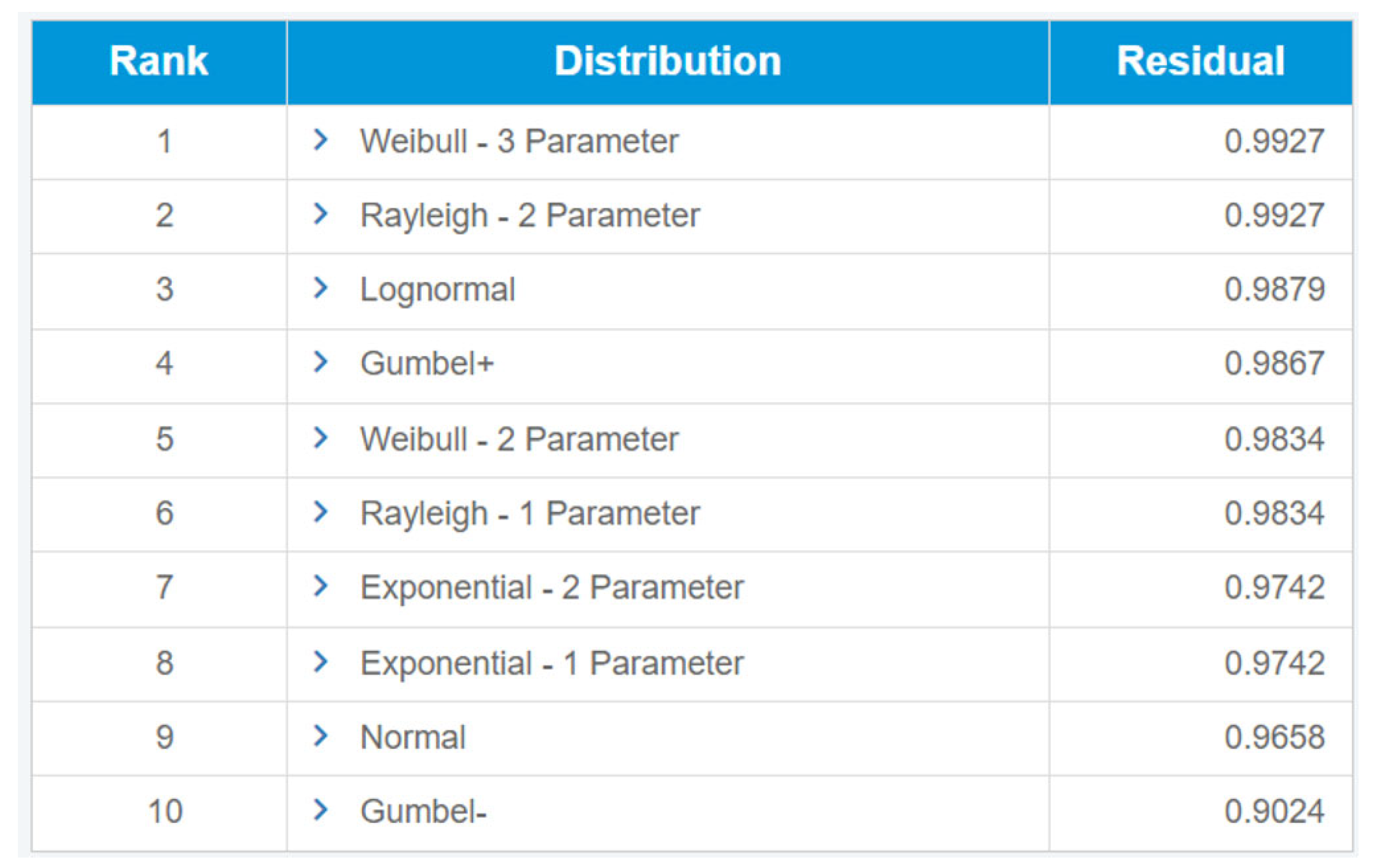This screenshot has width=1373, height=868.
Task: Sort by the Residual column header
Action: 1201,61
